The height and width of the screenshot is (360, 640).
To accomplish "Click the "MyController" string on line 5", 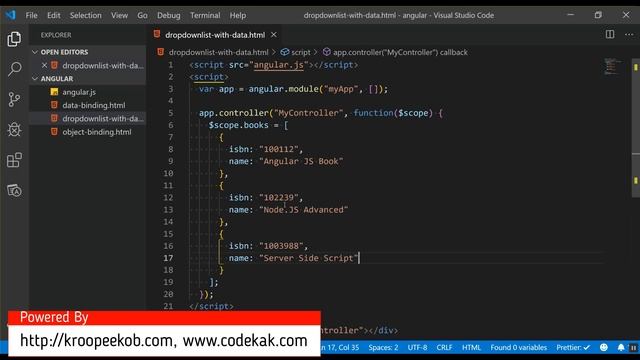I will click(309, 113).
